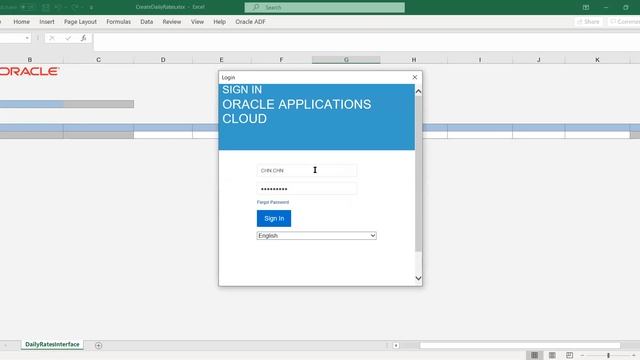Screen dimensions: 640x360
Task: Click the username field in Login dialog
Action: click(307, 170)
